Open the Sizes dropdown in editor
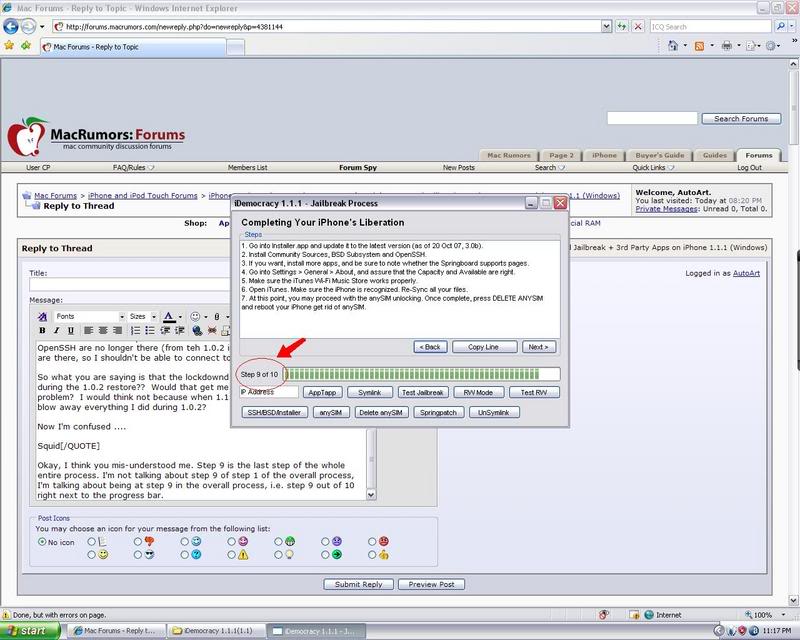 (142, 316)
